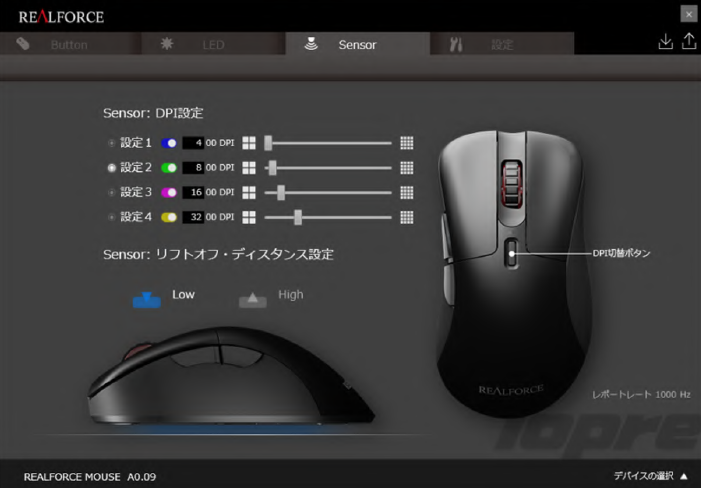Toggle the blue switch for 設定 1
This screenshot has width=701, height=488.
click(169, 143)
